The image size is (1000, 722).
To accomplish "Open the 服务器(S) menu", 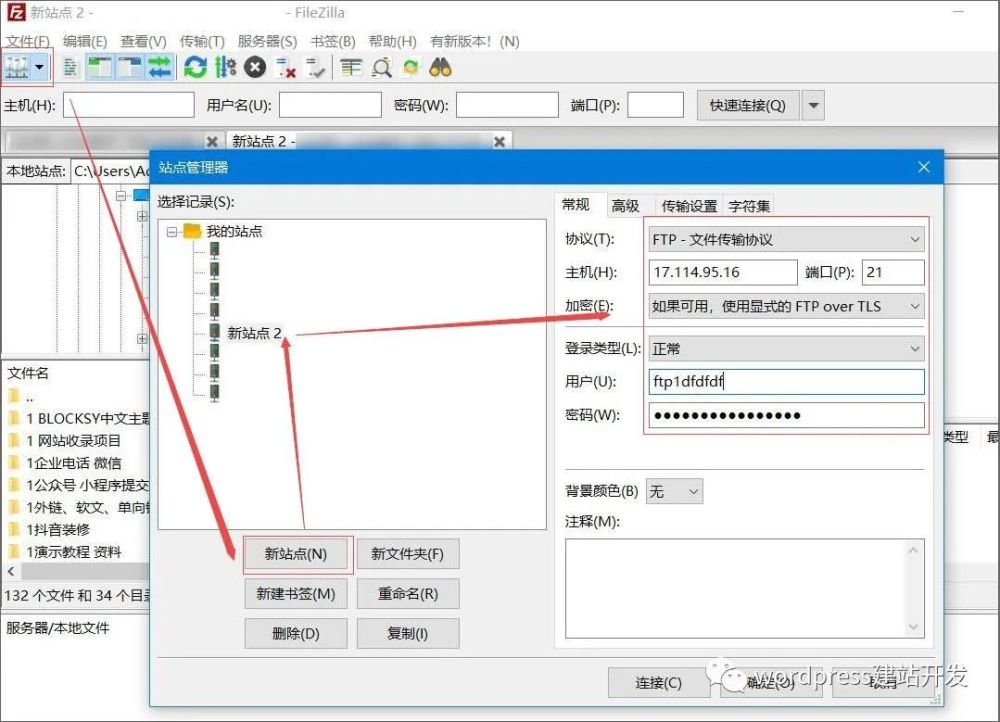I will tap(267, 41).
